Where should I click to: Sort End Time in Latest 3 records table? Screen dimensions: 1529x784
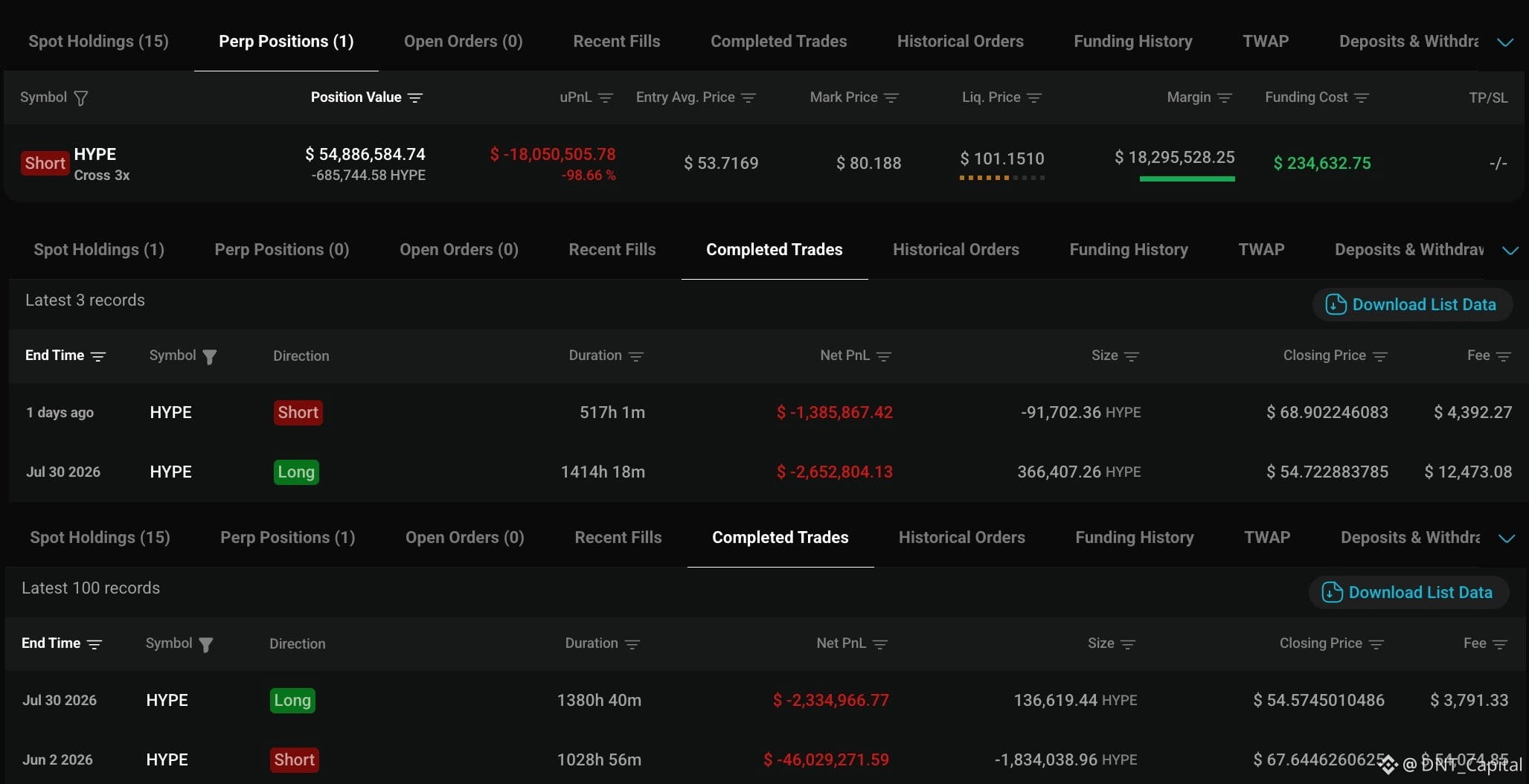point(98,356)
